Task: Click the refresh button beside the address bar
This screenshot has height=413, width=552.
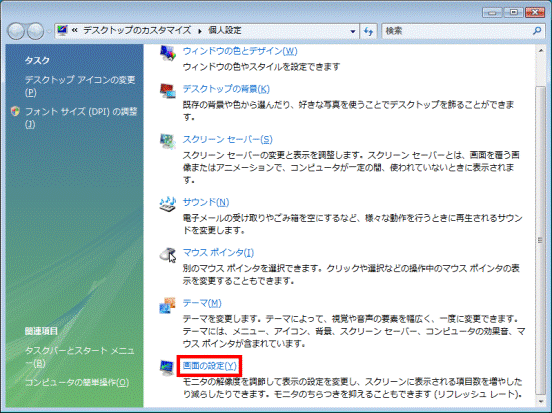Action: (368, 31)
